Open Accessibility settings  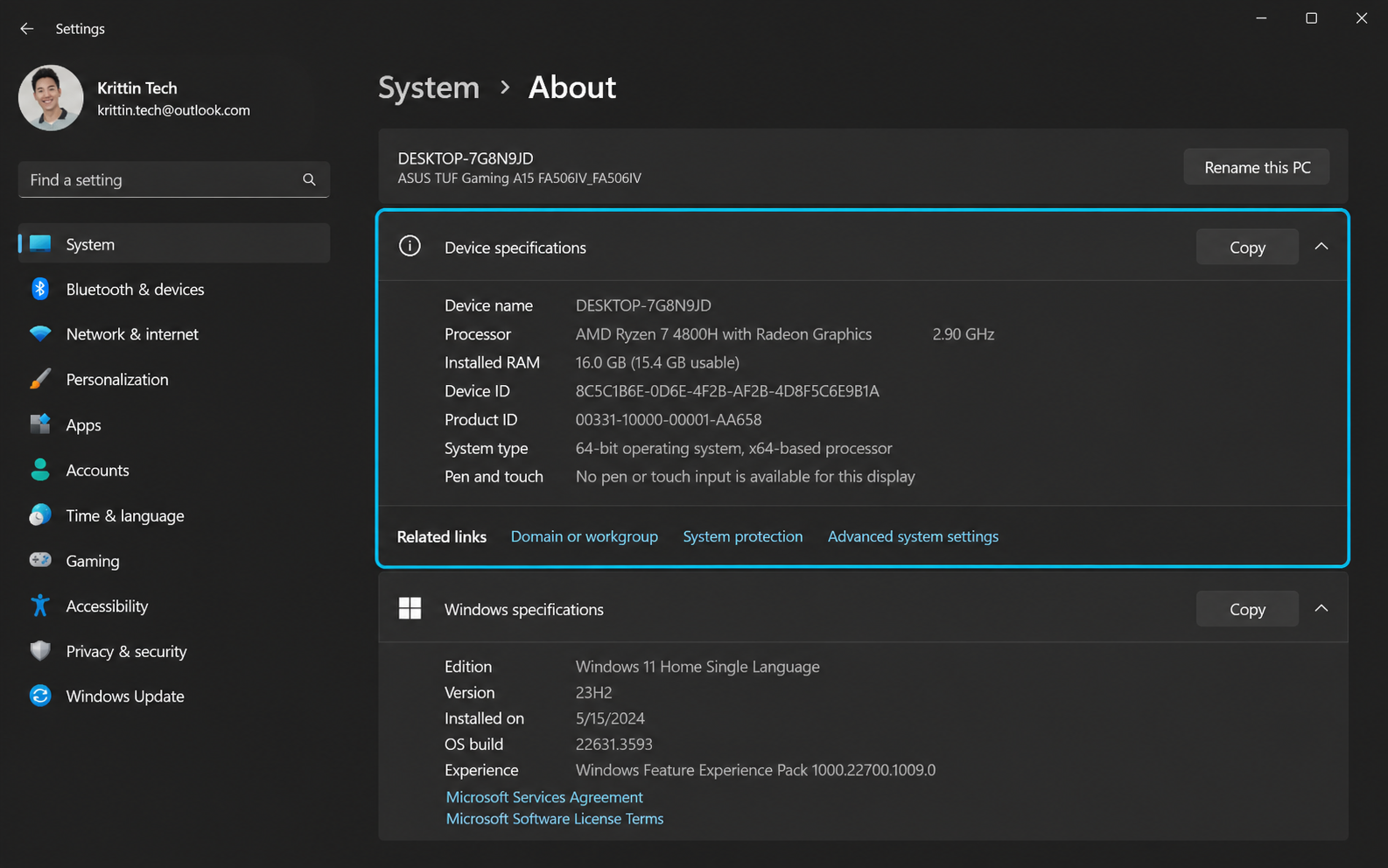174,605
